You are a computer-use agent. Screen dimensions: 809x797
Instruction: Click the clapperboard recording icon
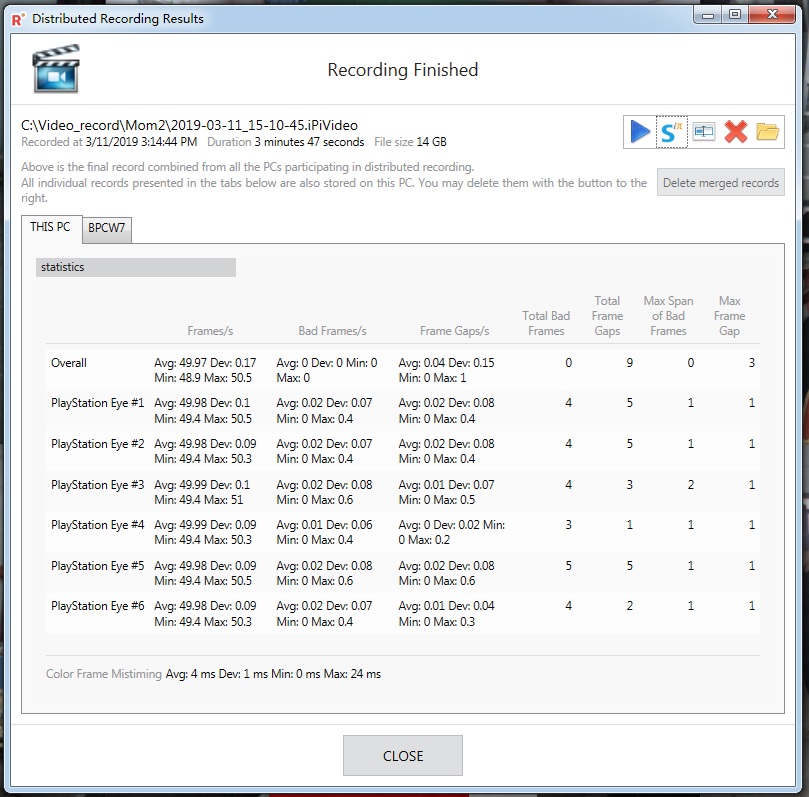tap(56, 69)
